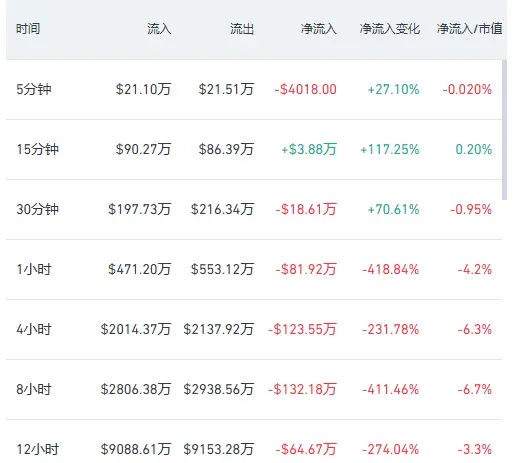Click the +117.25% change value

pyautogui.click(x=390, y=149)
